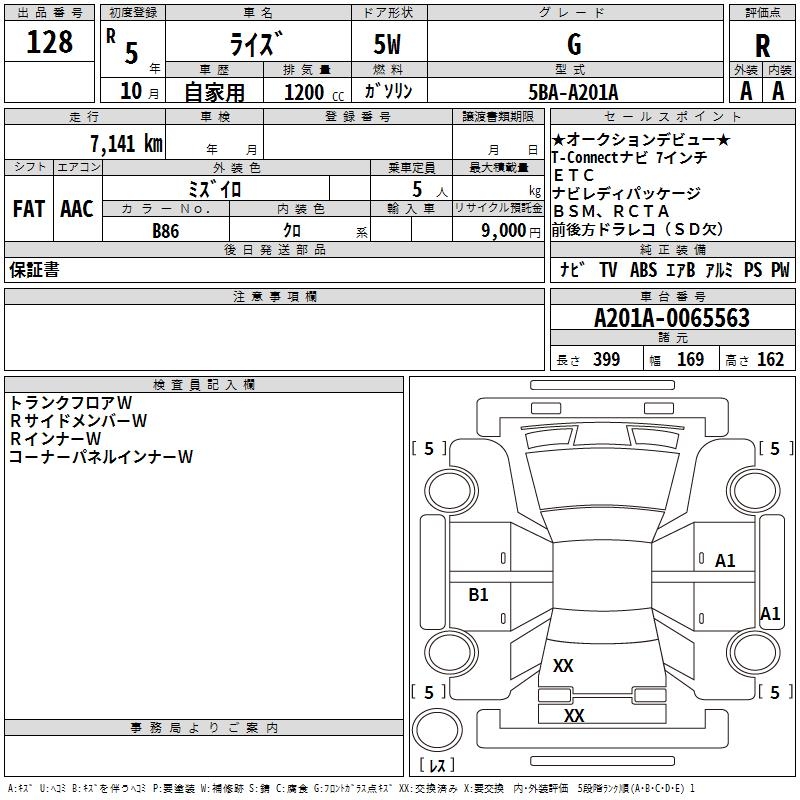The image size is (800, 800).
Task: Click displacement 1200 cc
Action: pyautogui.click(x=314, y=92)
